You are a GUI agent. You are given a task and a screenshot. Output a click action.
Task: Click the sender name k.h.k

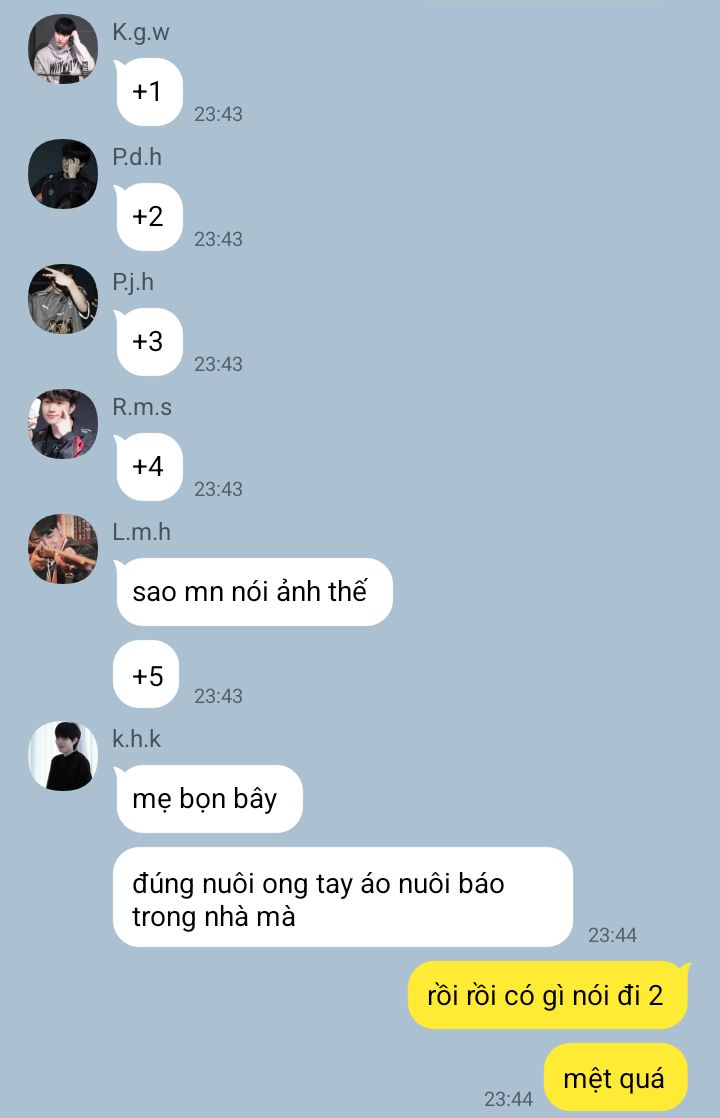pyautogui.click(x=136, y=739)
